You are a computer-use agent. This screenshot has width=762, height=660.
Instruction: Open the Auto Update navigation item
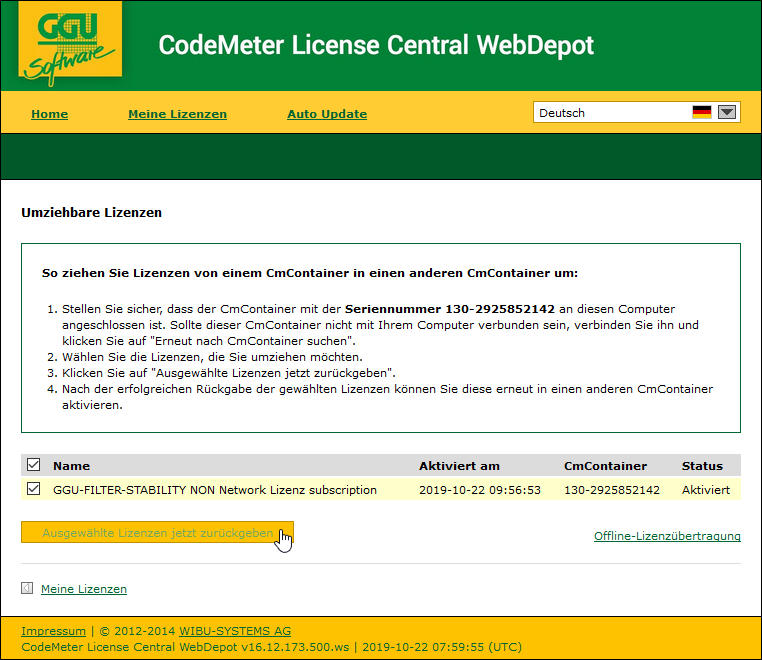coord(327,114)
